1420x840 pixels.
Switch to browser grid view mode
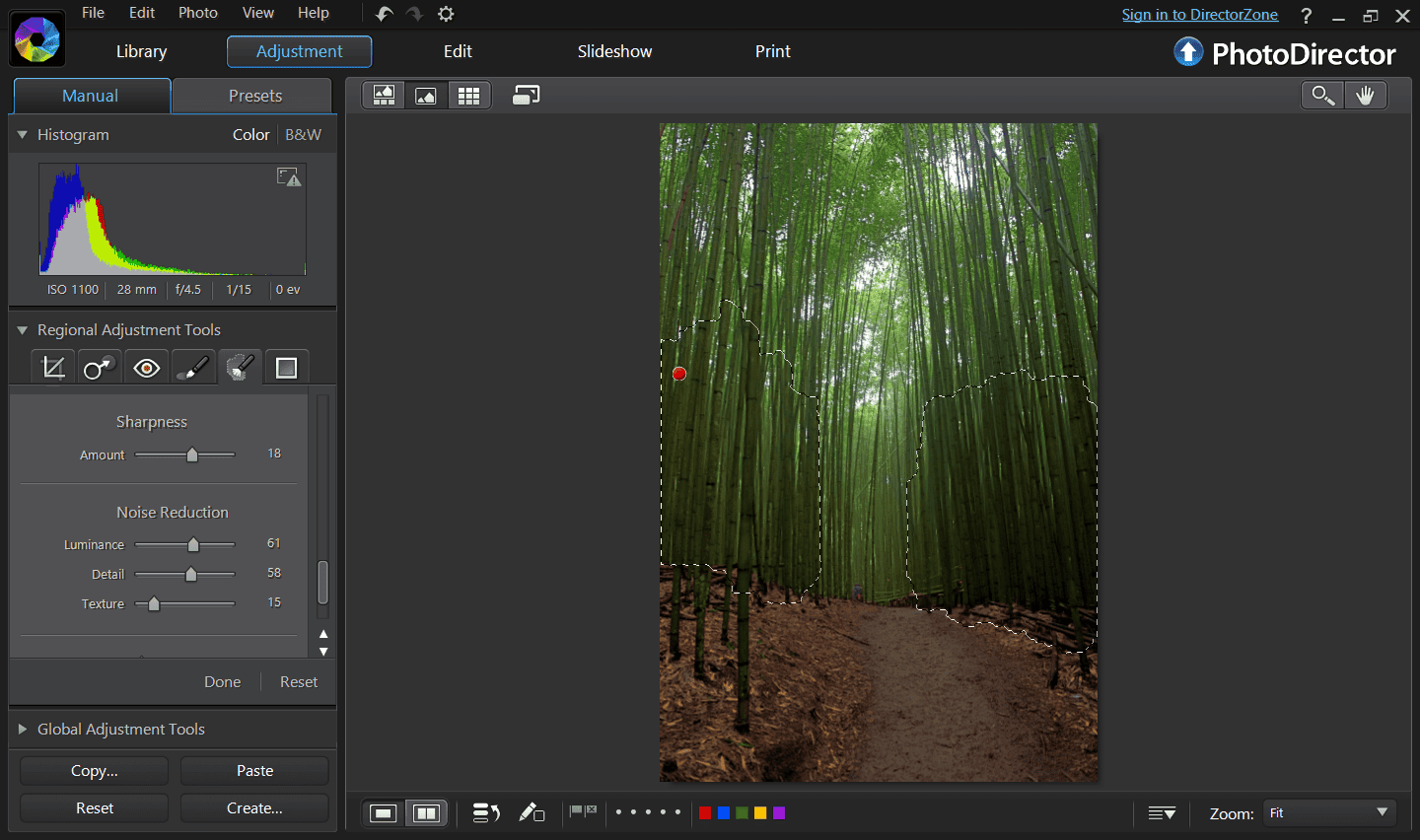[x=469, y=96]
